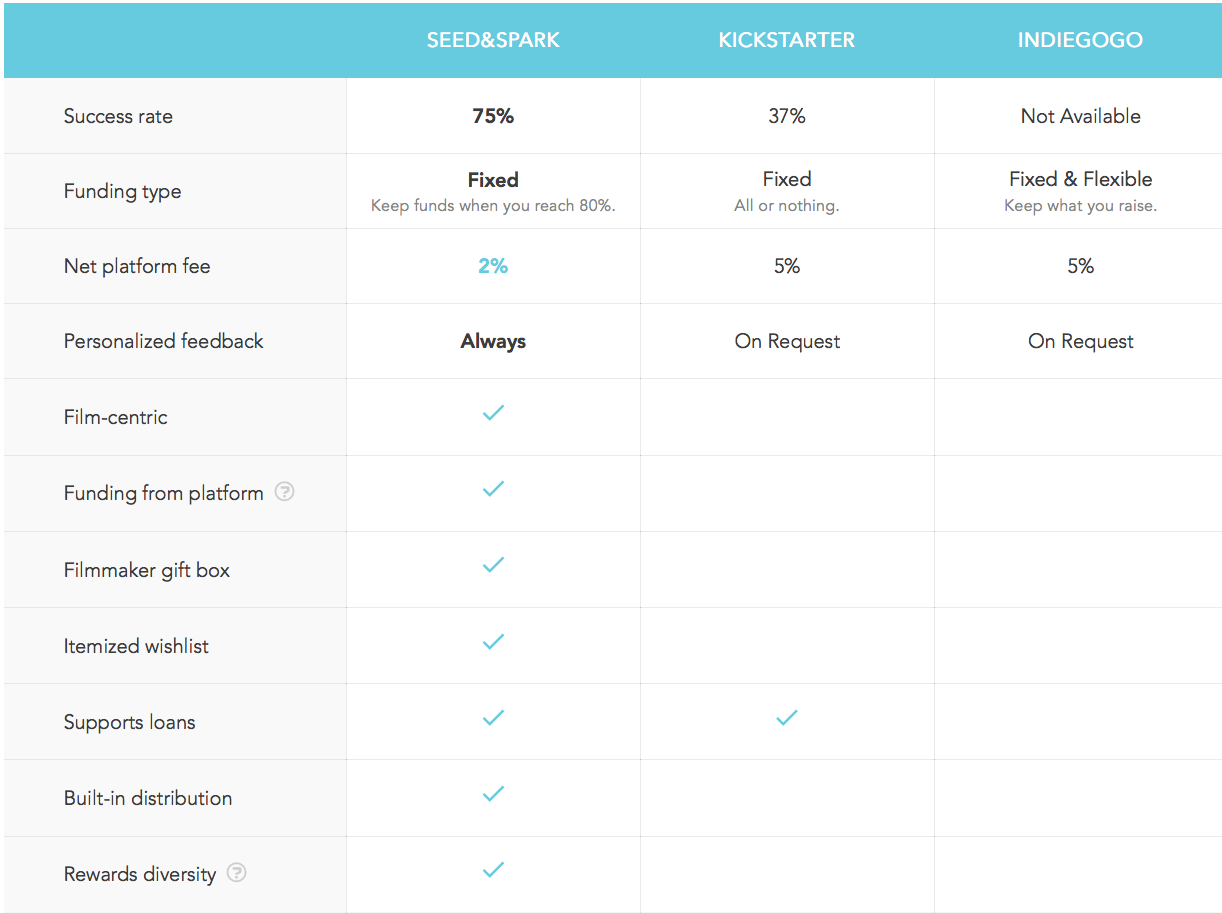Viewport: 1222px width, 913px height.
Task: Click the Success rate row label
Action: pos(118,116)
